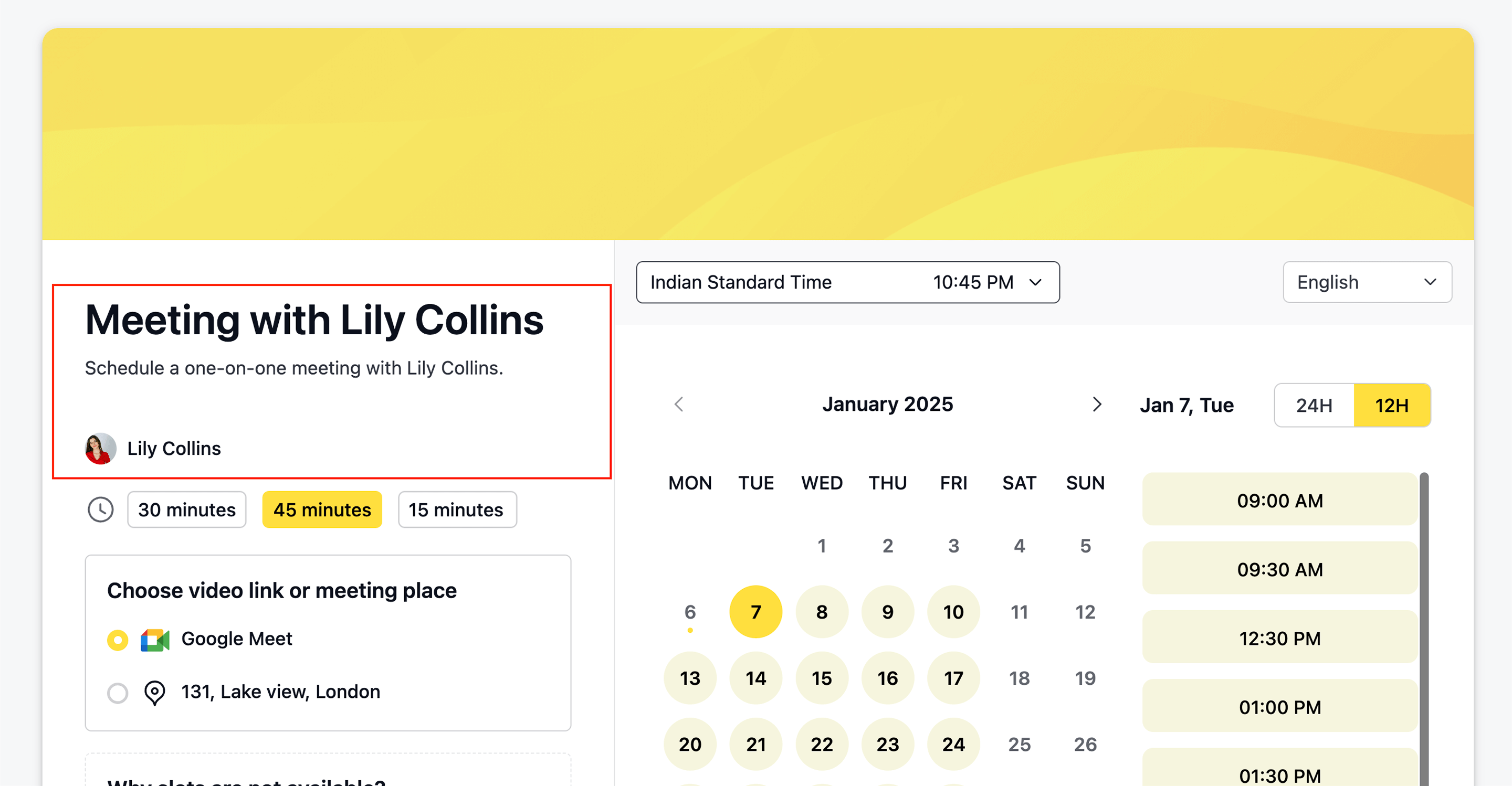Go to next month arrow
Viewport: 1512px width, 786px height.
[x=1096, y=404]
